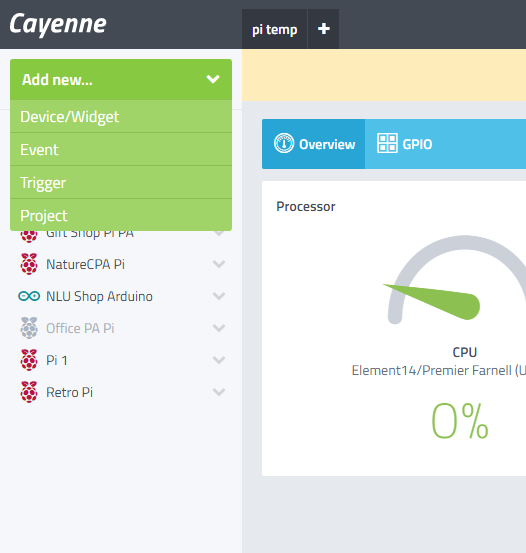
Task: Add a new project tab with plus
Action: click(324, 29)
